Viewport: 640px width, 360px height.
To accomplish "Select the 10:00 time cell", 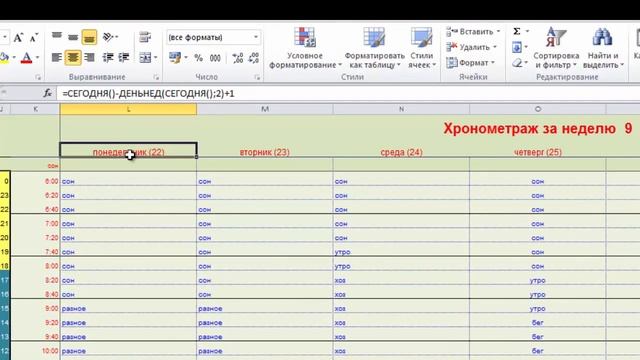I will (x=36, y=351).
